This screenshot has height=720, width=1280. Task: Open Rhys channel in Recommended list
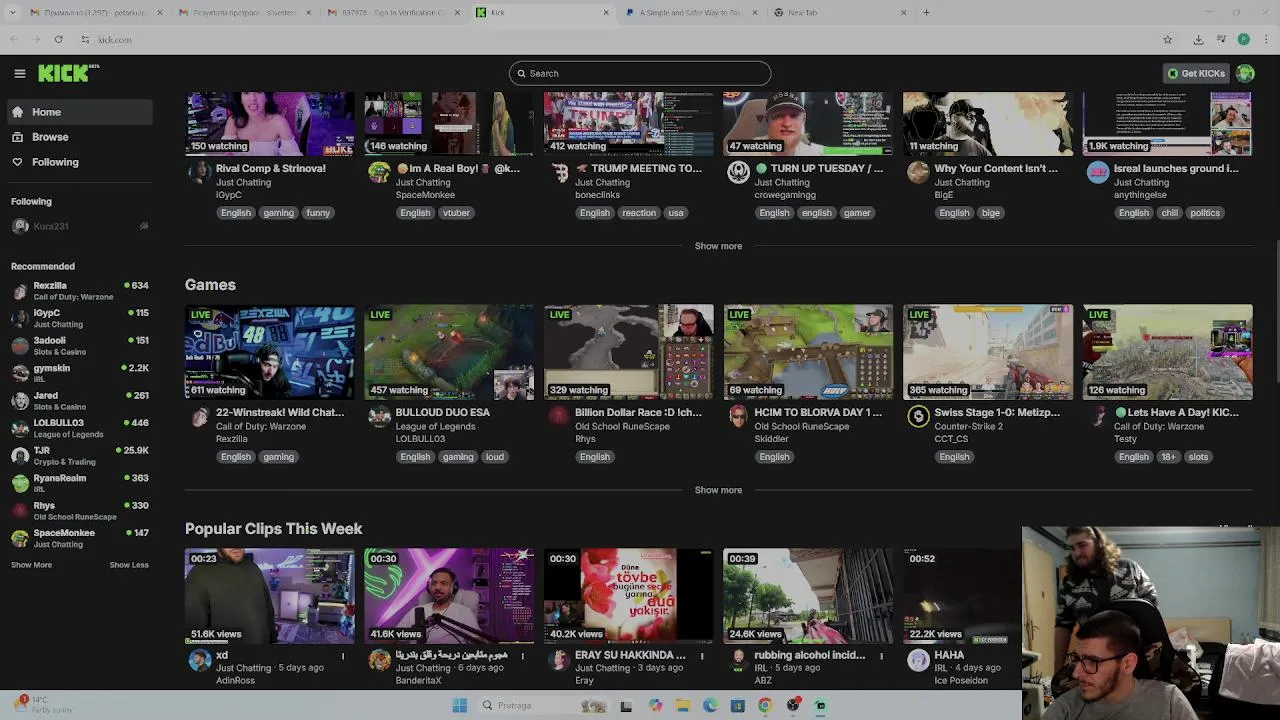[80, 511]
